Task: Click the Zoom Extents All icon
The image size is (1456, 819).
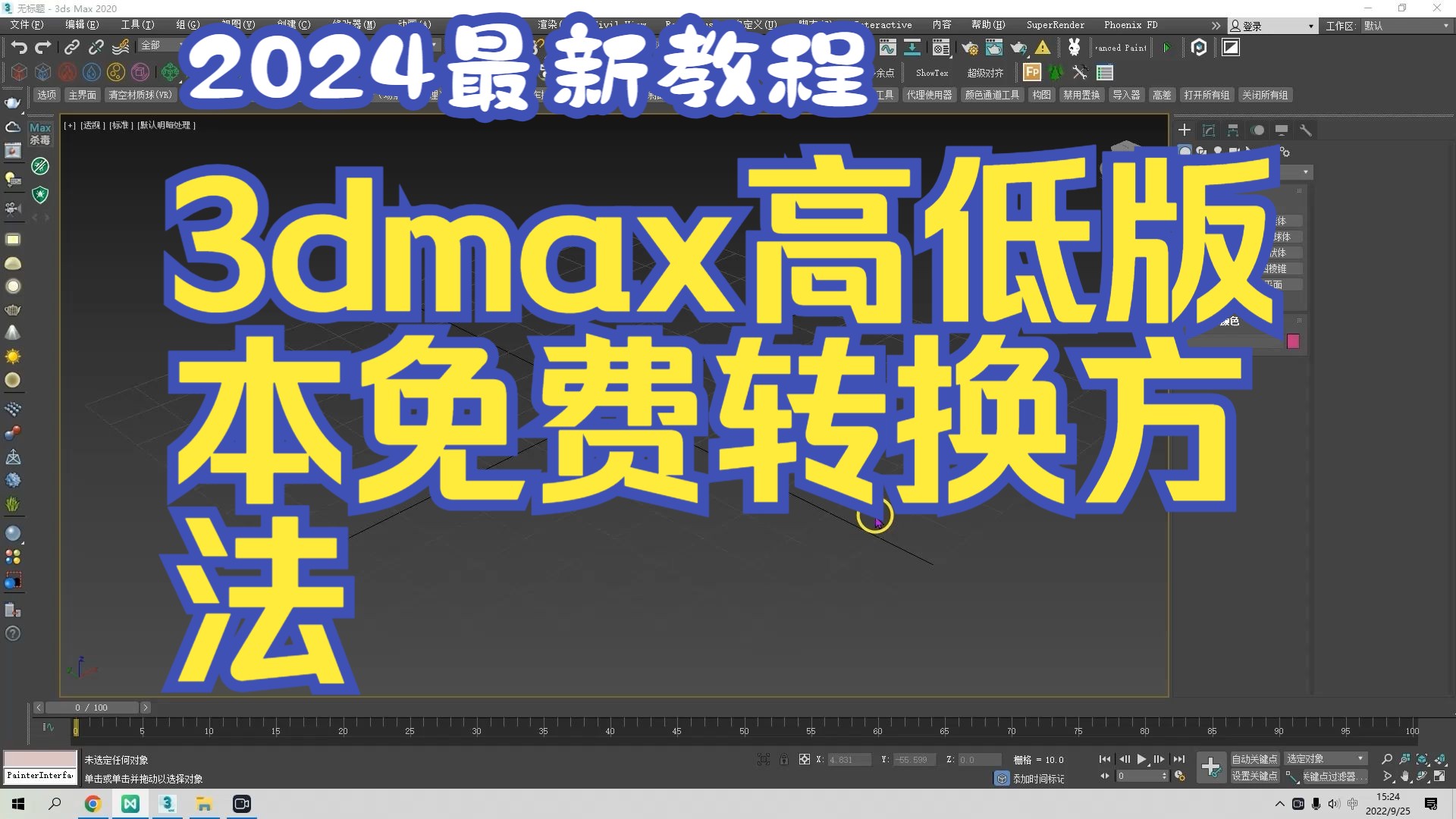Action: (1440, 759)
